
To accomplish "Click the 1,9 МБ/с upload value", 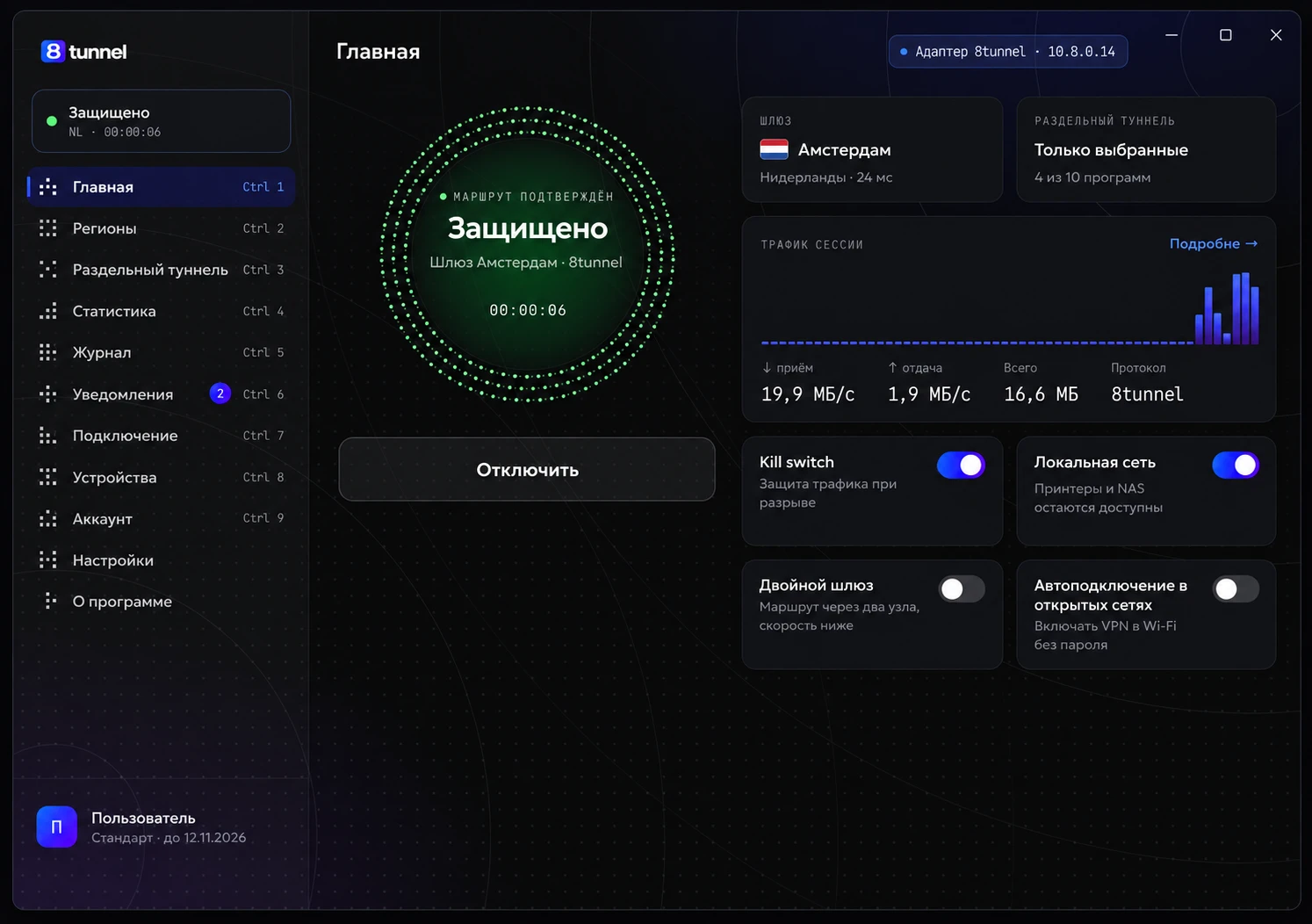I will coord(929,394).
